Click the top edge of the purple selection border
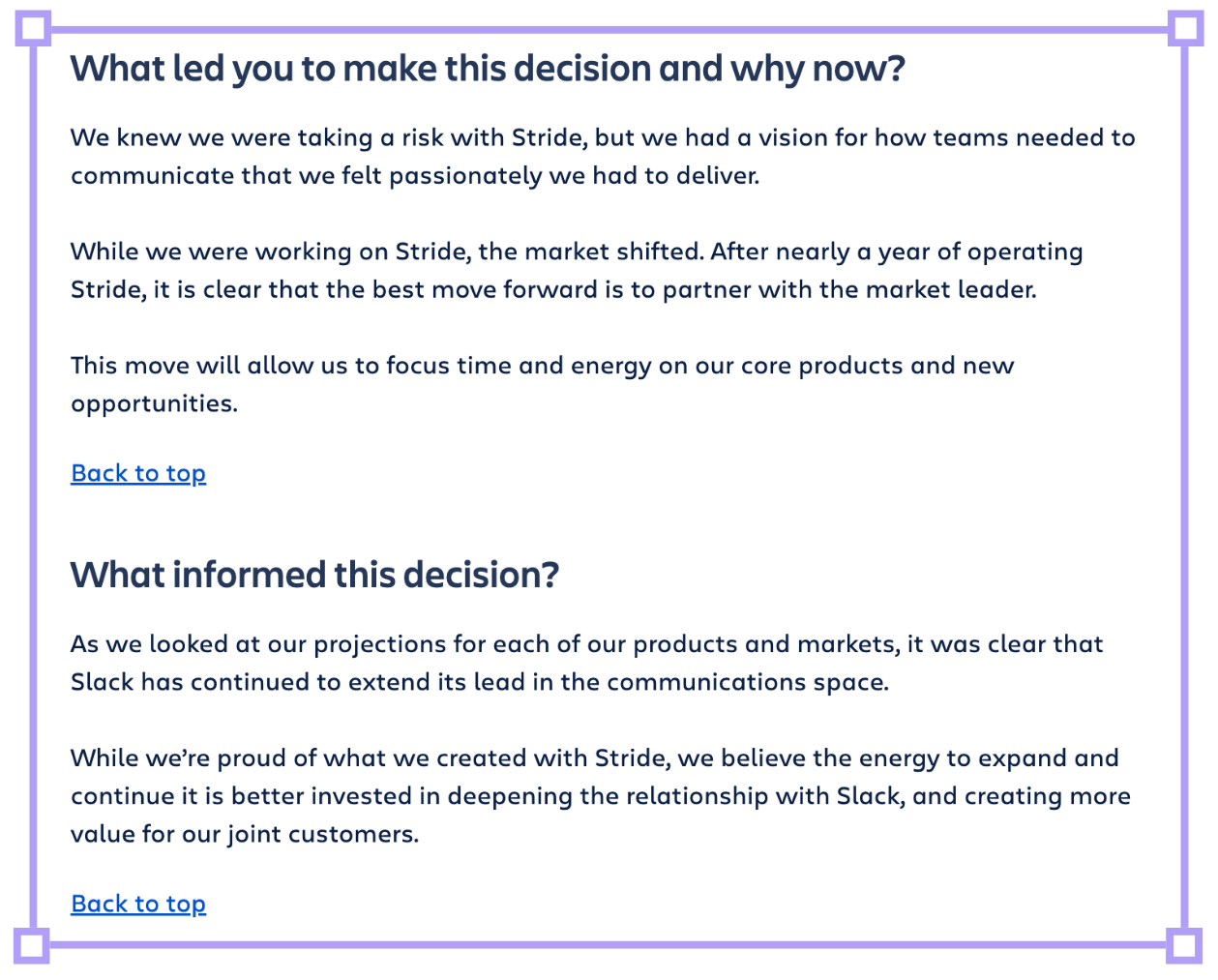 point(609,29)
